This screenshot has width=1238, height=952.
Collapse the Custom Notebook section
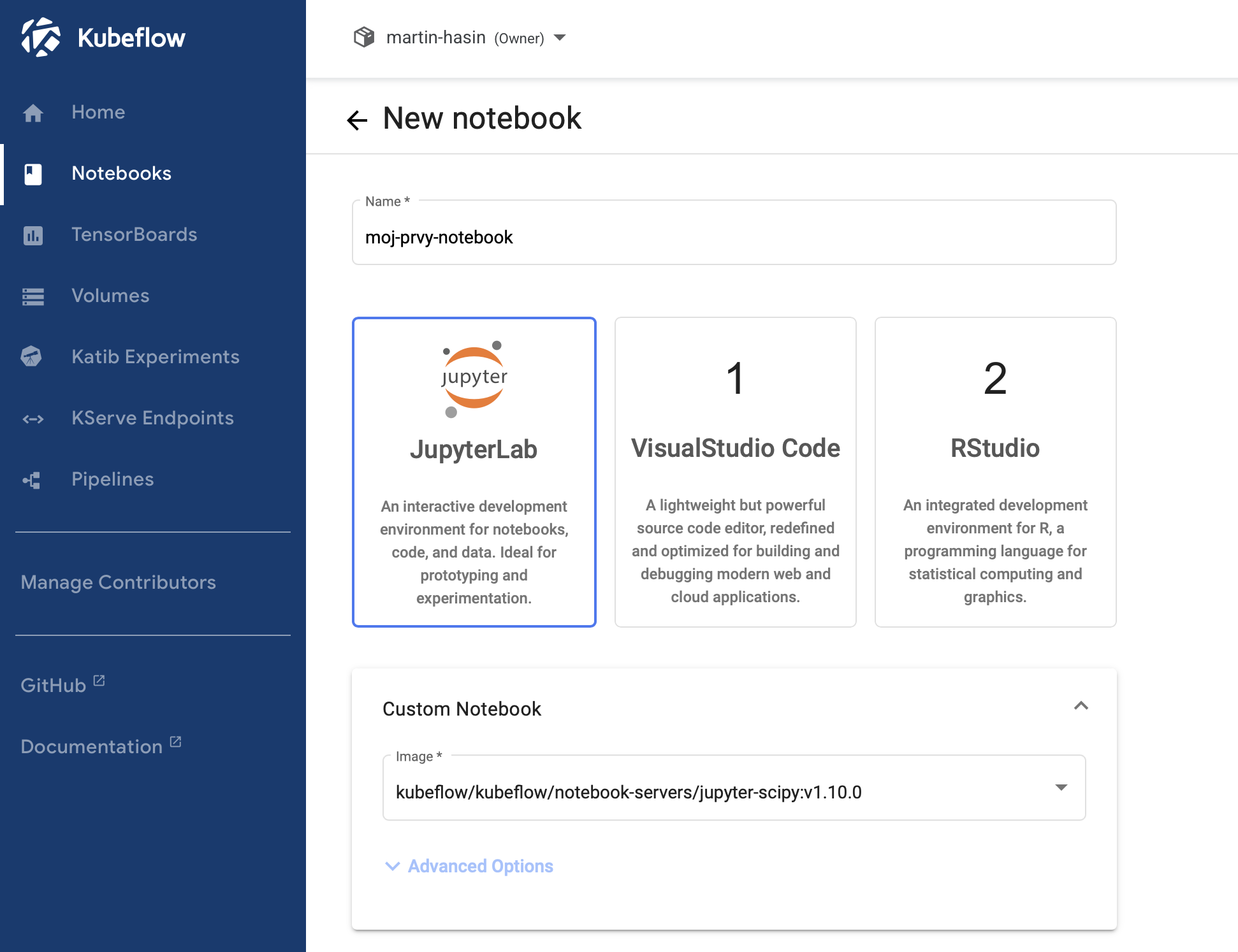coord(1081,706)
